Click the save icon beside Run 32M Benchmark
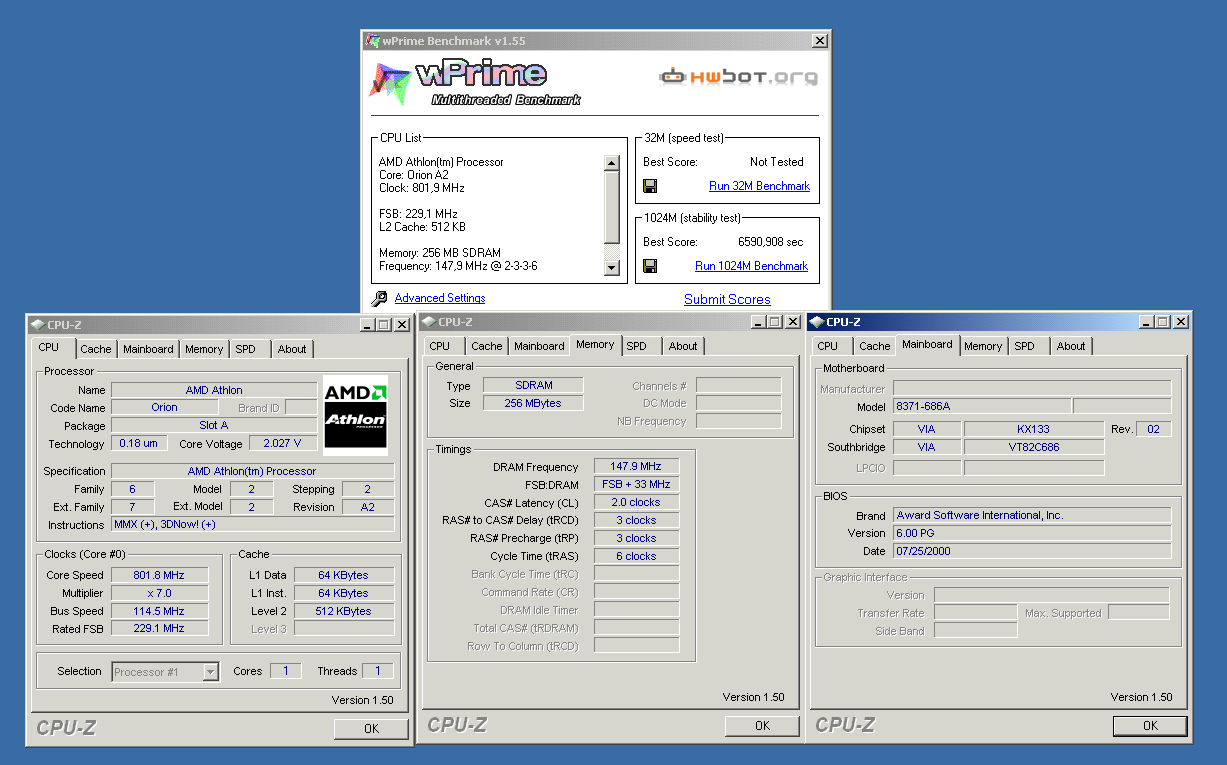Screen dimensions: 1227x765 650,186
